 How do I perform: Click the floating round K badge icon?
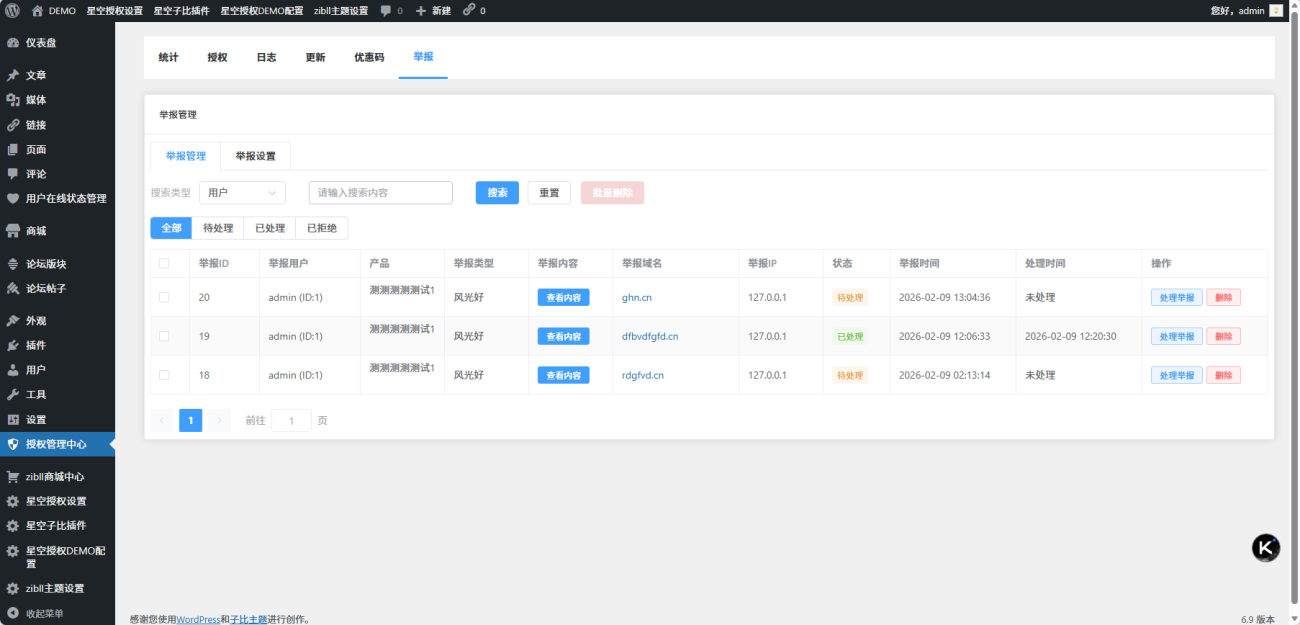[x=1266, y=547]
